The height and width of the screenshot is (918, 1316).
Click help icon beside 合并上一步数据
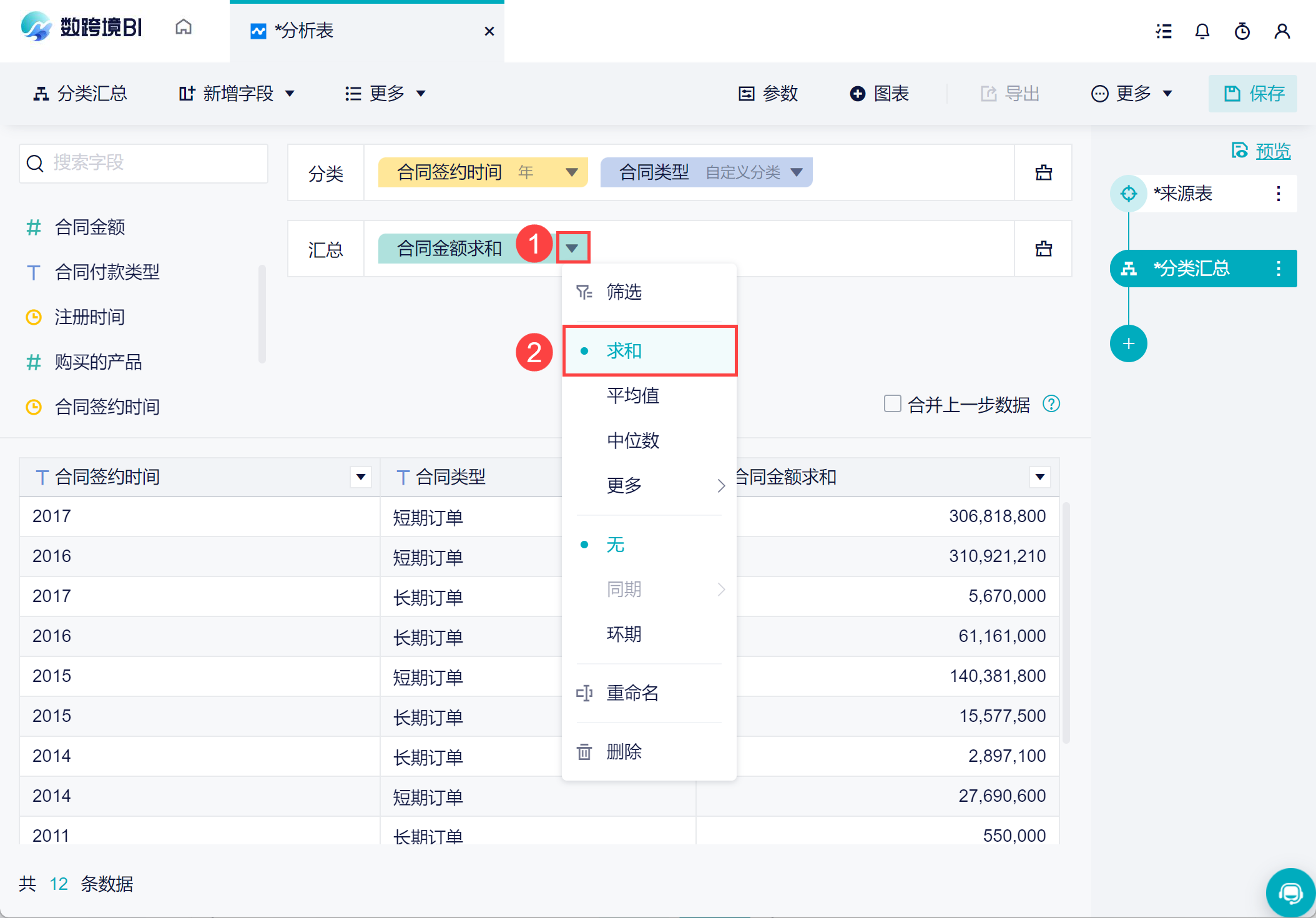pos(1051,404)
